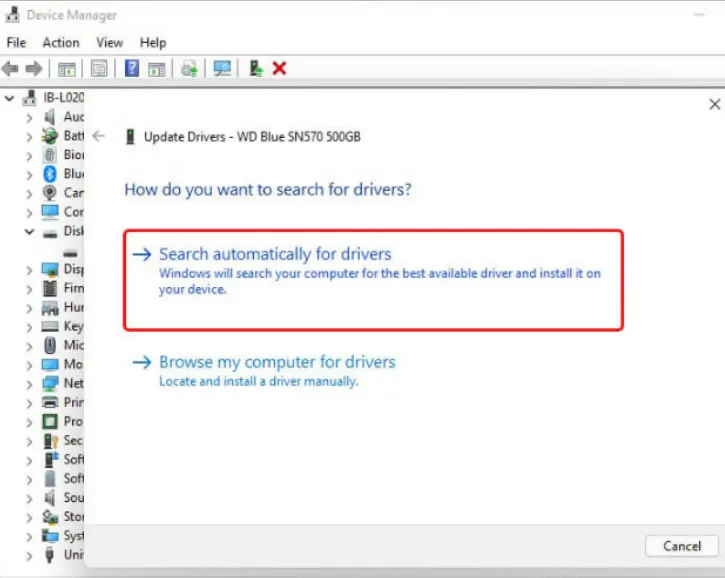Open the View menu
This screenshot has height=578, width=725.
(110, 43)
